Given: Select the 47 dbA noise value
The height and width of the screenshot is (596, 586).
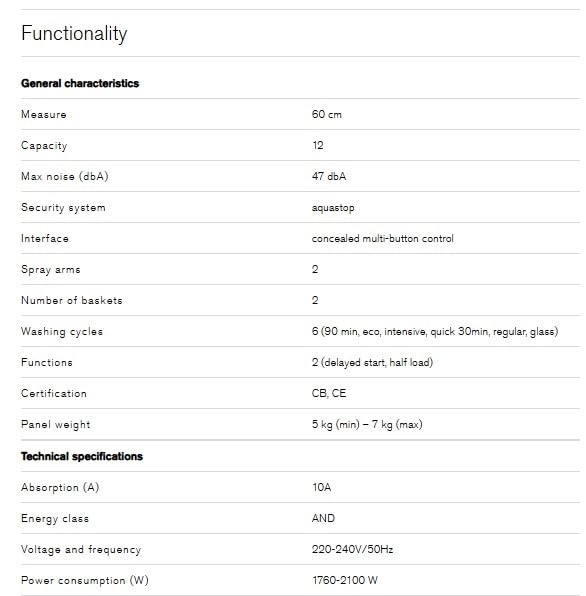Looking at the screenshot, I should coord(329,176).
